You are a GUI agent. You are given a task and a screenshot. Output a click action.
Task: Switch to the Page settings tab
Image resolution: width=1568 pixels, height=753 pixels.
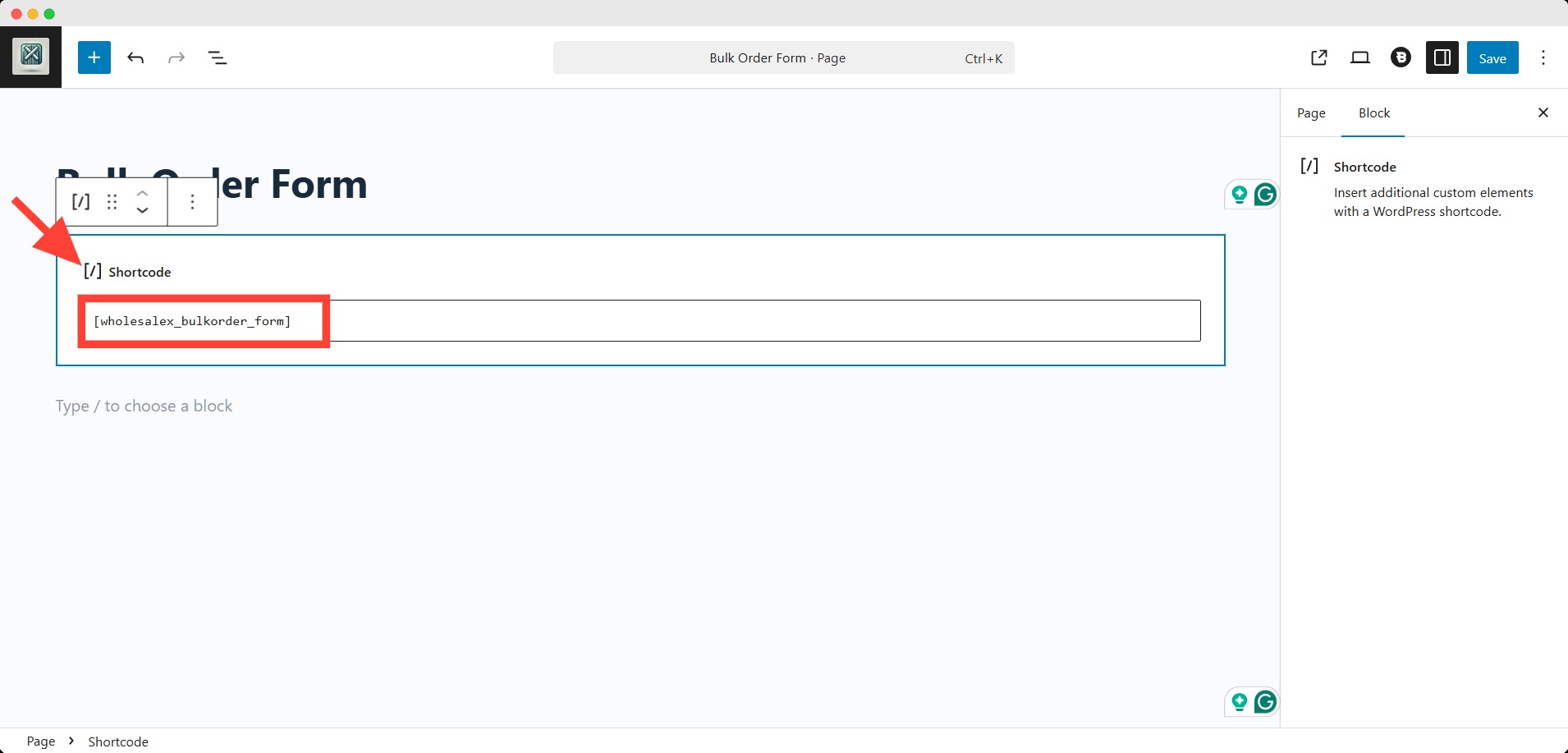click(x=1311, y=113)
